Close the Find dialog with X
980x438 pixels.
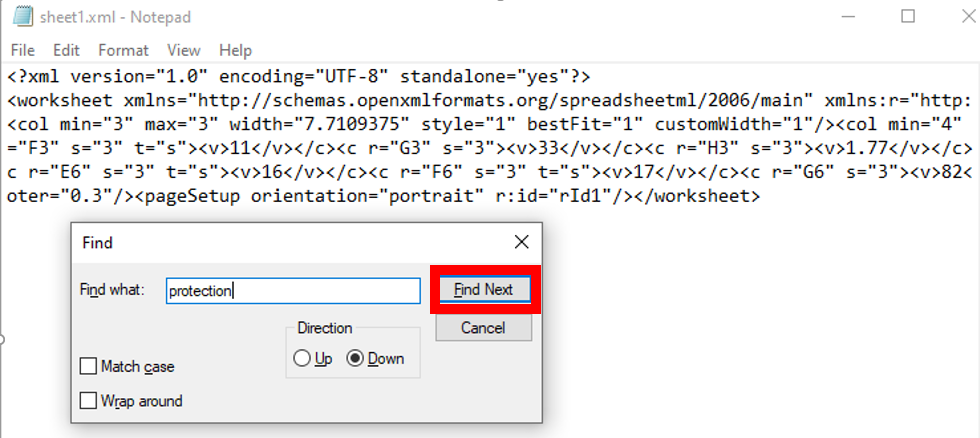[x=521, y=242]
